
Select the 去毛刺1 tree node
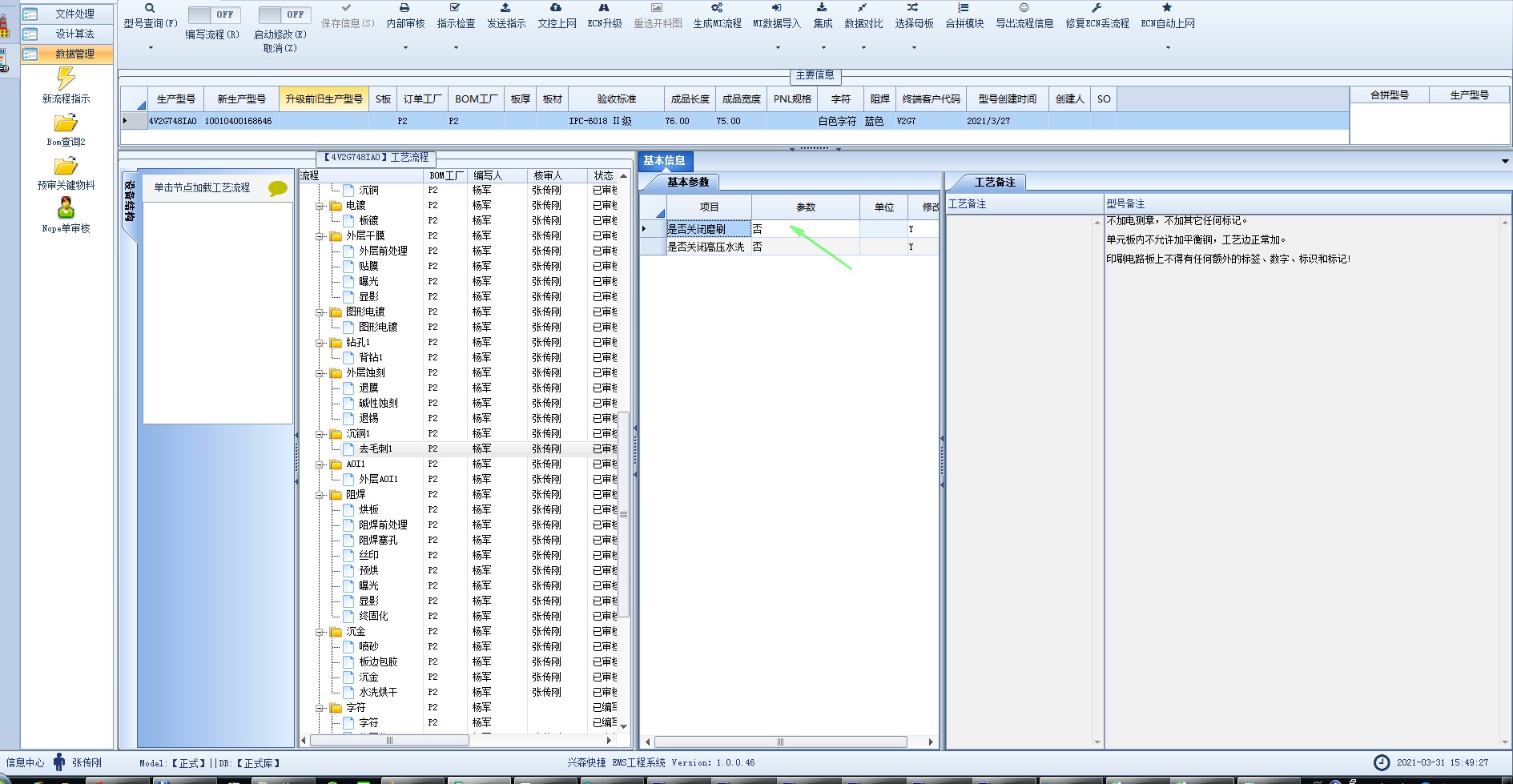(376, 449)
